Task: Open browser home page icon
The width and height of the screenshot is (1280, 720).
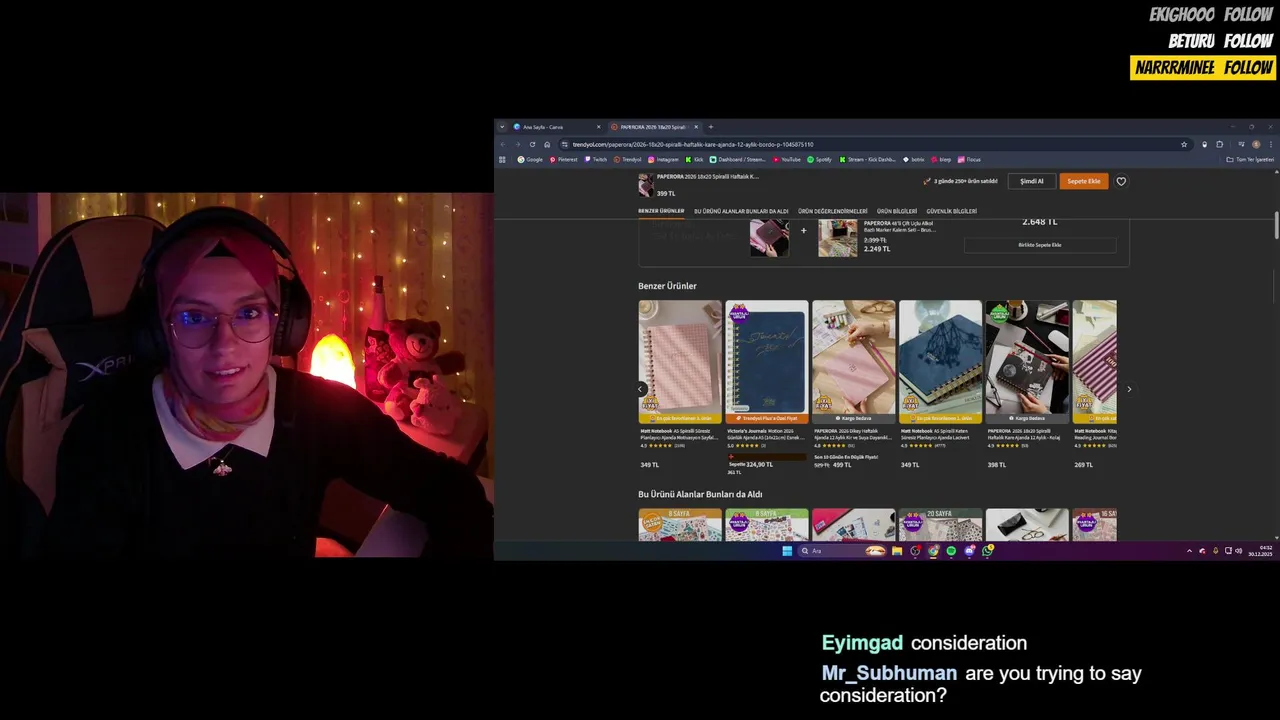Action: click(x=547, y=144)
